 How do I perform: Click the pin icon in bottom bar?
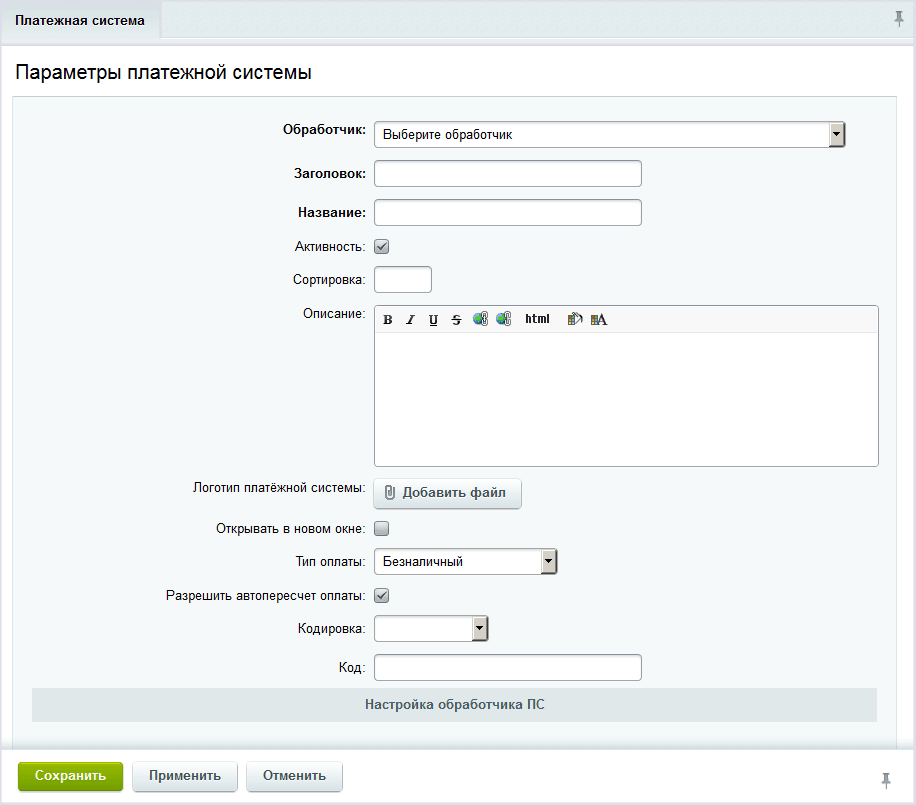(x=885, y=779)
